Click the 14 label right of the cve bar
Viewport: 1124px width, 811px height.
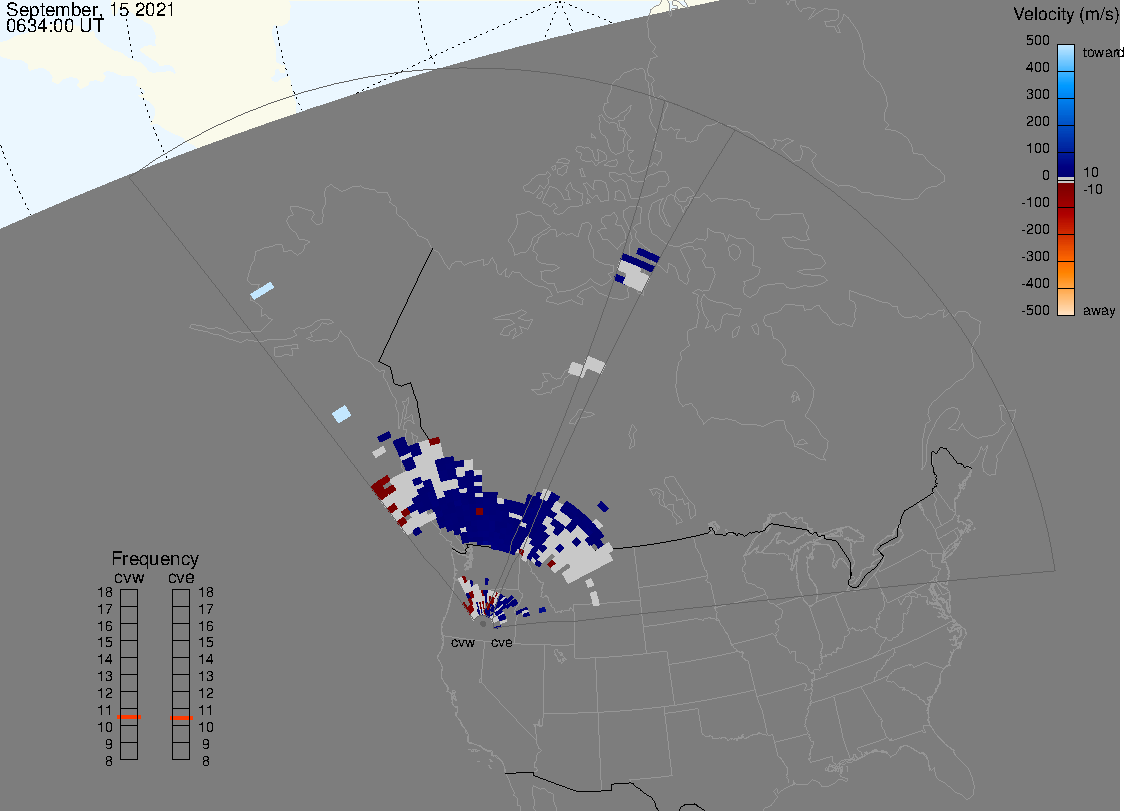pyautogui.click(x=206, y=660)
